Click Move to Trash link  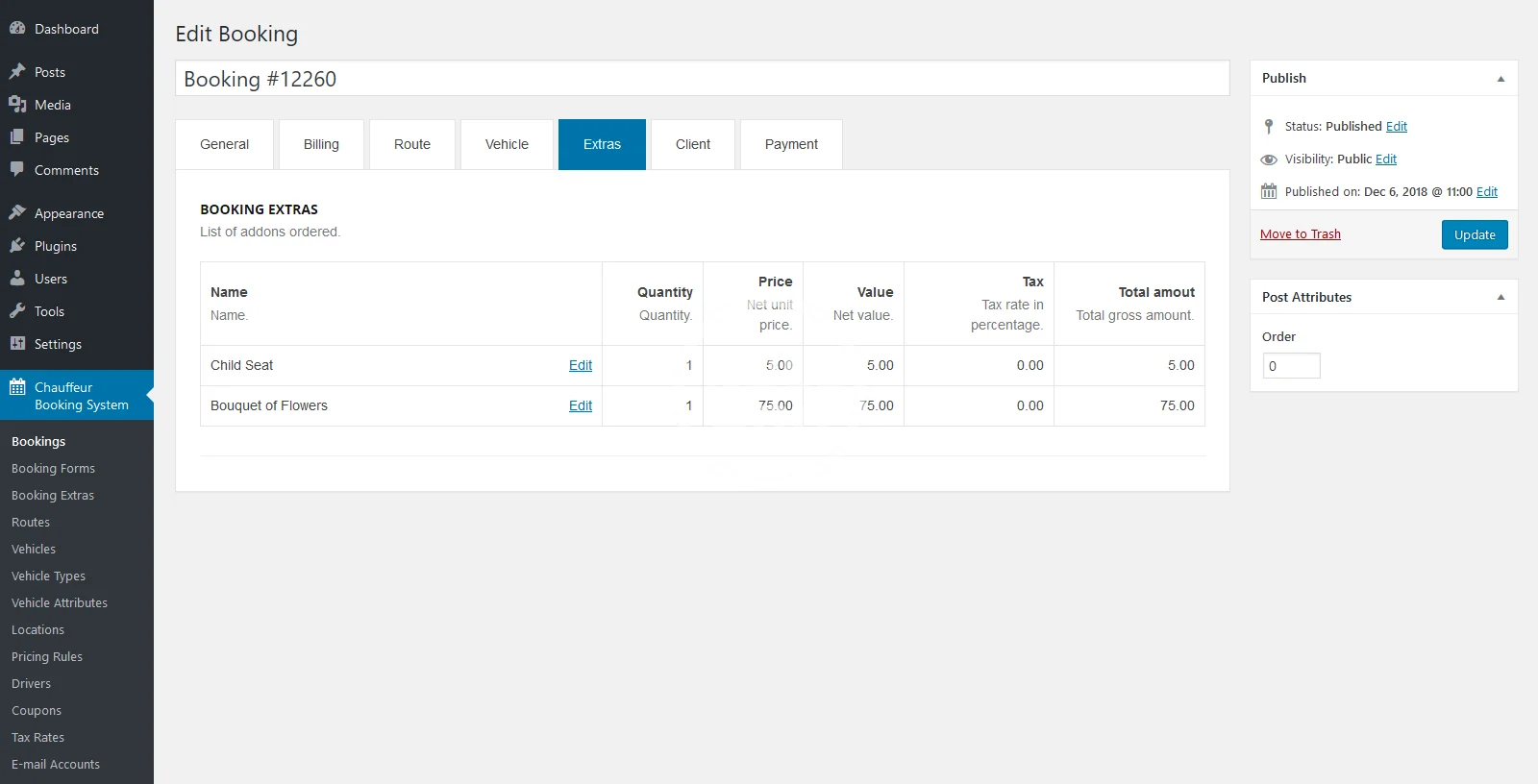coord(1300,234)
